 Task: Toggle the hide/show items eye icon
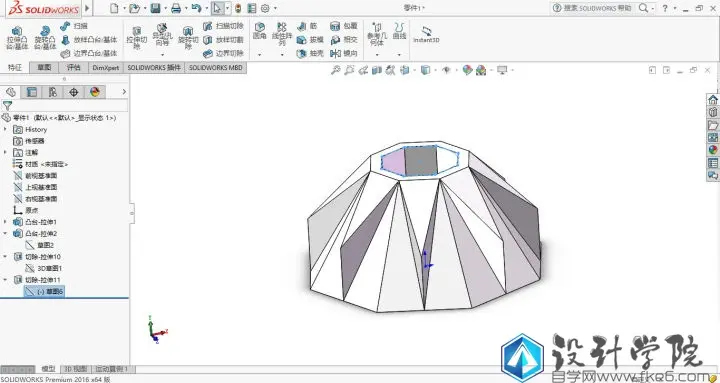[446, 70]
